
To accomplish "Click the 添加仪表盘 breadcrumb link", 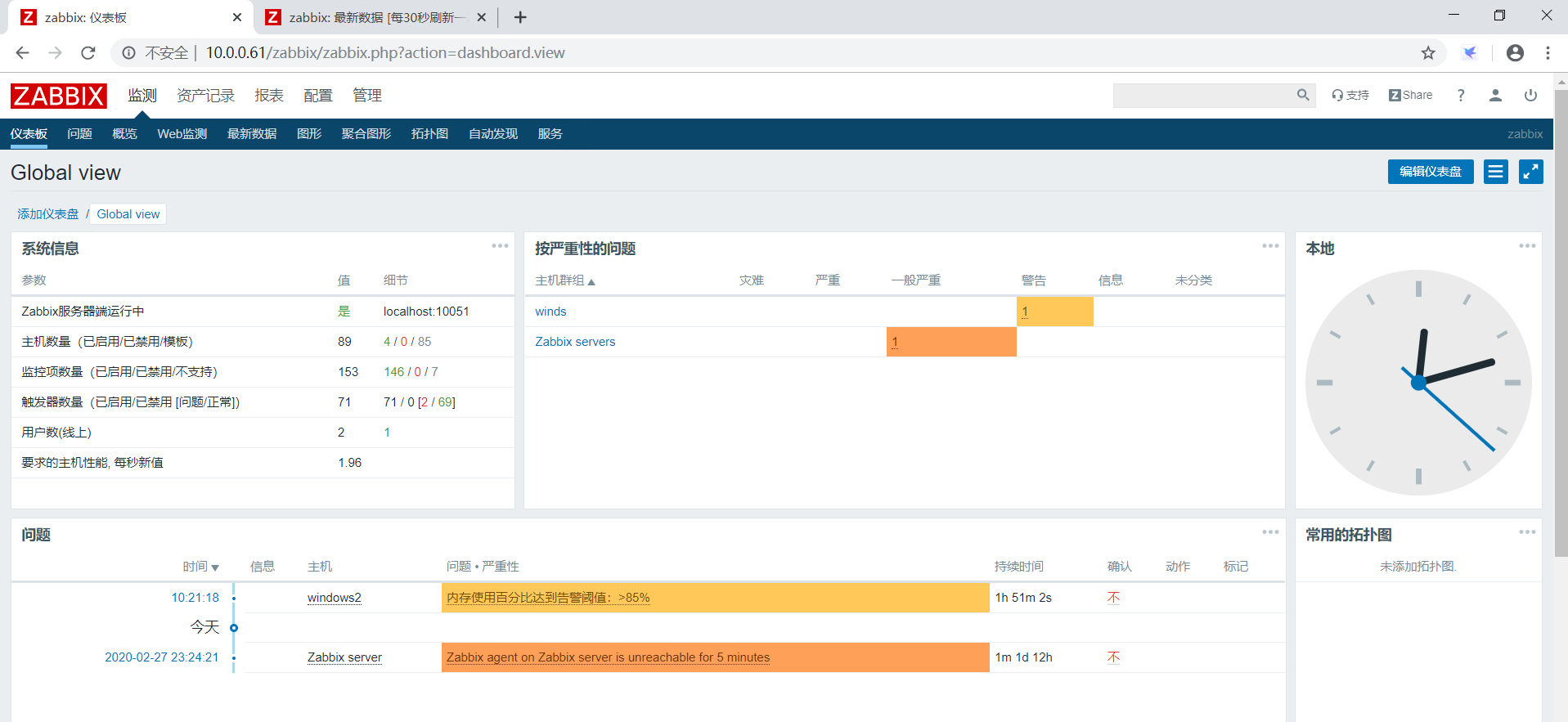I will coord(48,214).
